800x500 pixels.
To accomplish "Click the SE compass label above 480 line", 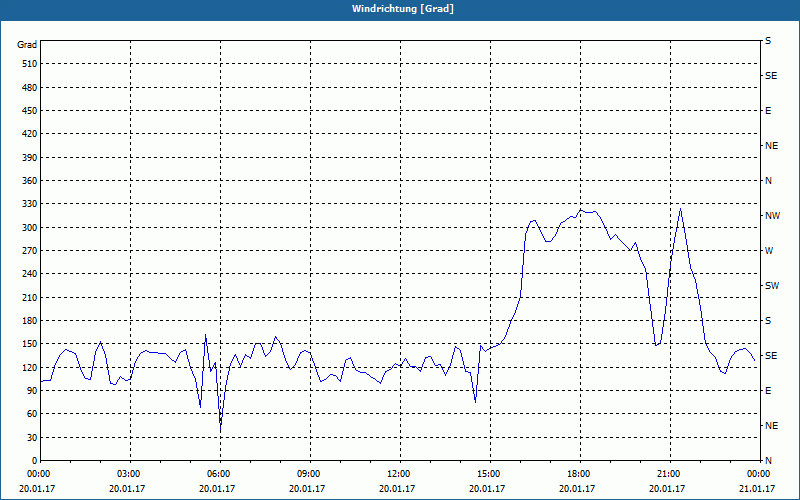I will click(x=771, y=76).
